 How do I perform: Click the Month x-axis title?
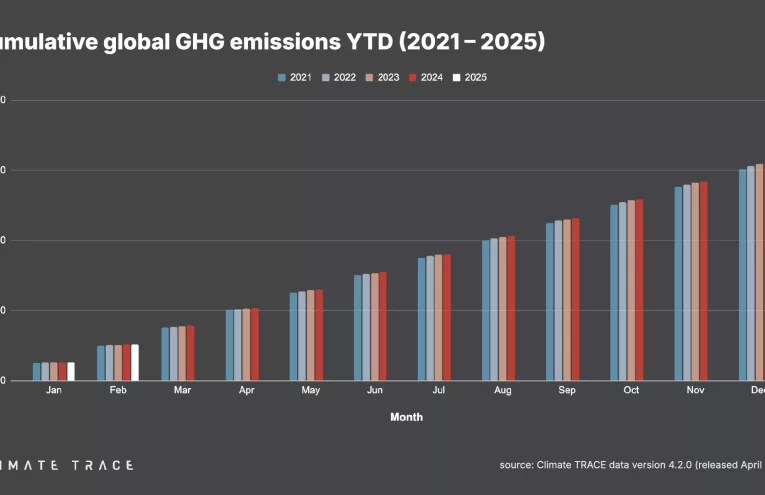pyautogui.click(x=406, y=417)
